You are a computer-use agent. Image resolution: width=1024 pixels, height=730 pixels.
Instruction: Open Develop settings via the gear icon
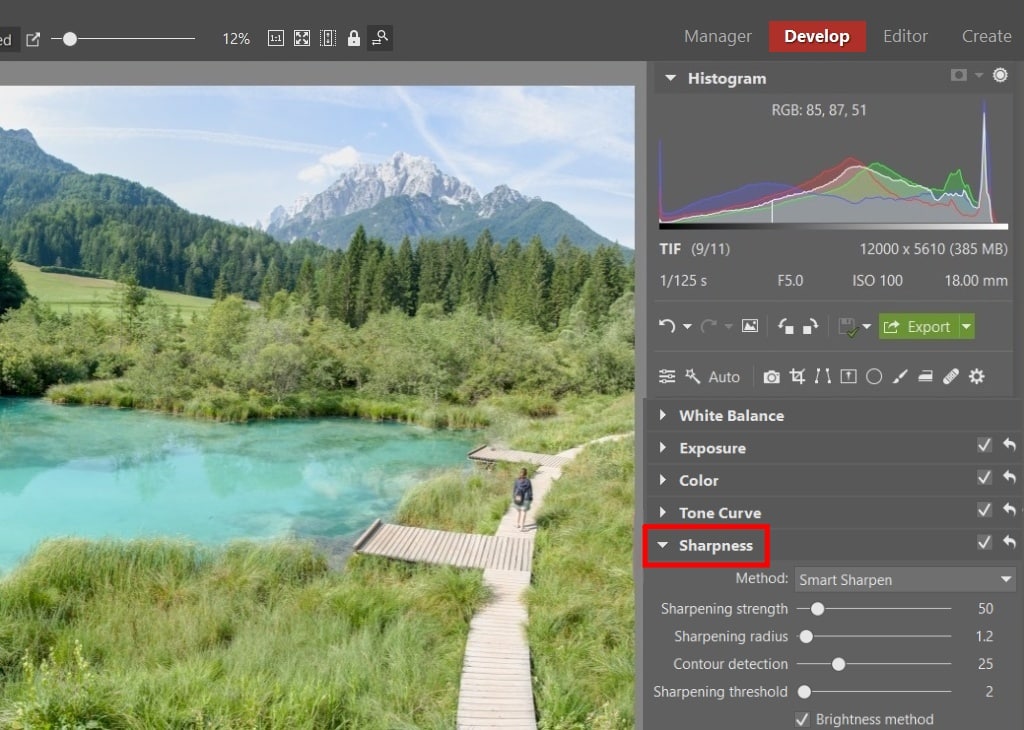[977, 376]
